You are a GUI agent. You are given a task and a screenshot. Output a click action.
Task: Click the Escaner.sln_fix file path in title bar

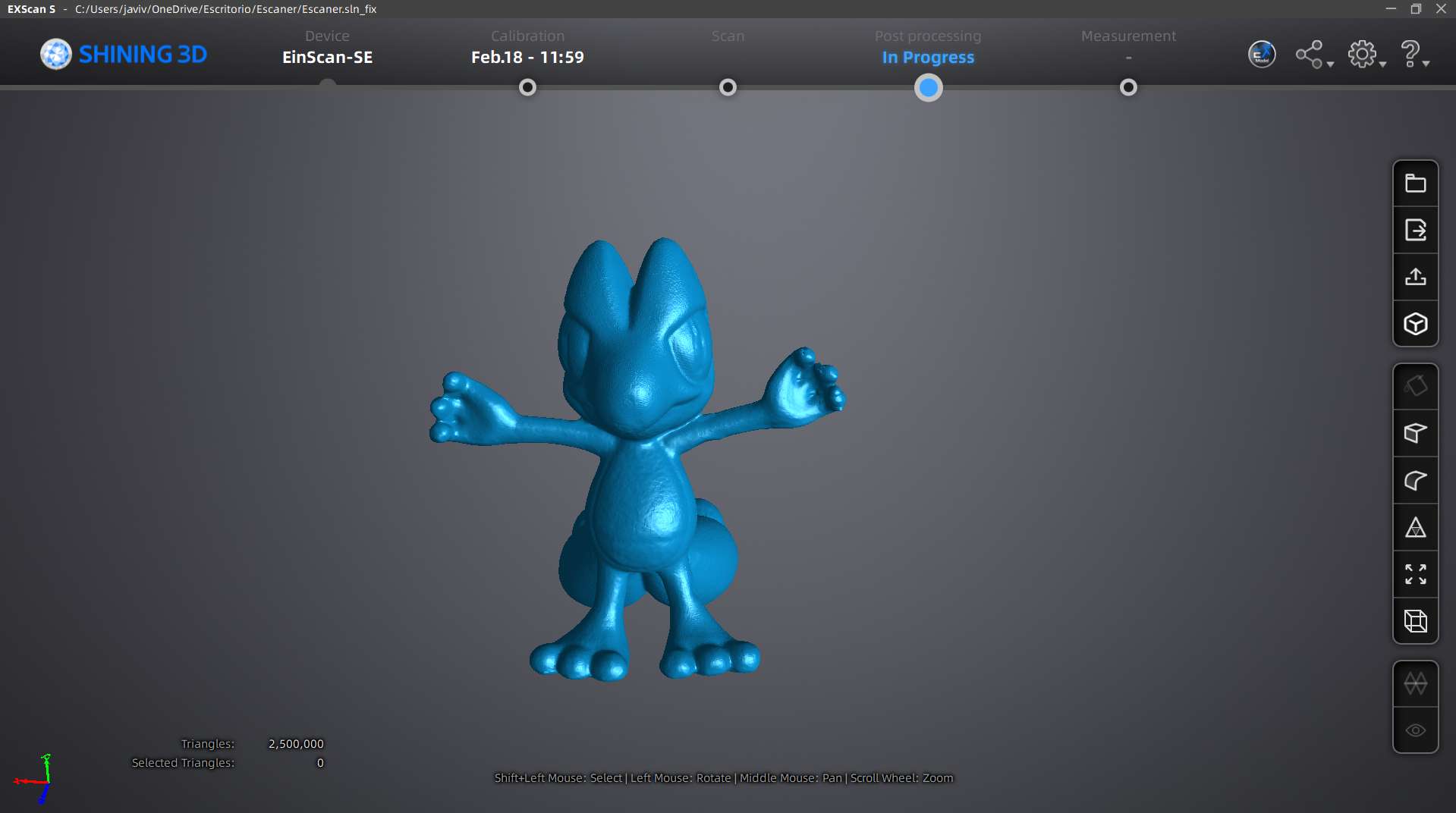tap(225, 9)
